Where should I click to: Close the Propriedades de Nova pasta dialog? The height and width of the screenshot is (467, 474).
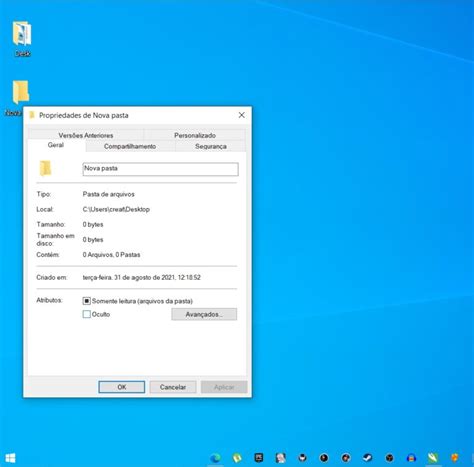[242, 115]
